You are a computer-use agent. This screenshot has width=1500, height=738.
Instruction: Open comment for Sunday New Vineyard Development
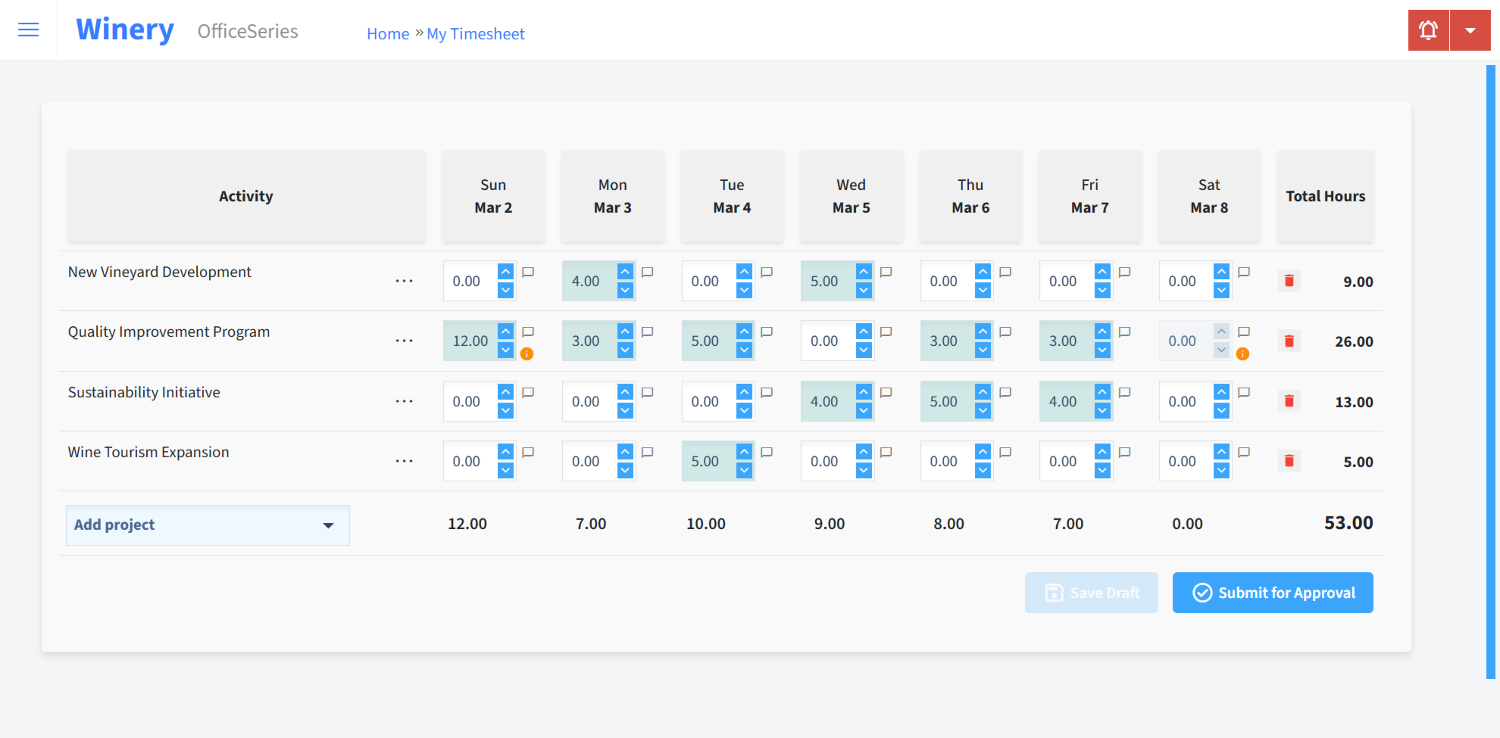tap(528, 272)
